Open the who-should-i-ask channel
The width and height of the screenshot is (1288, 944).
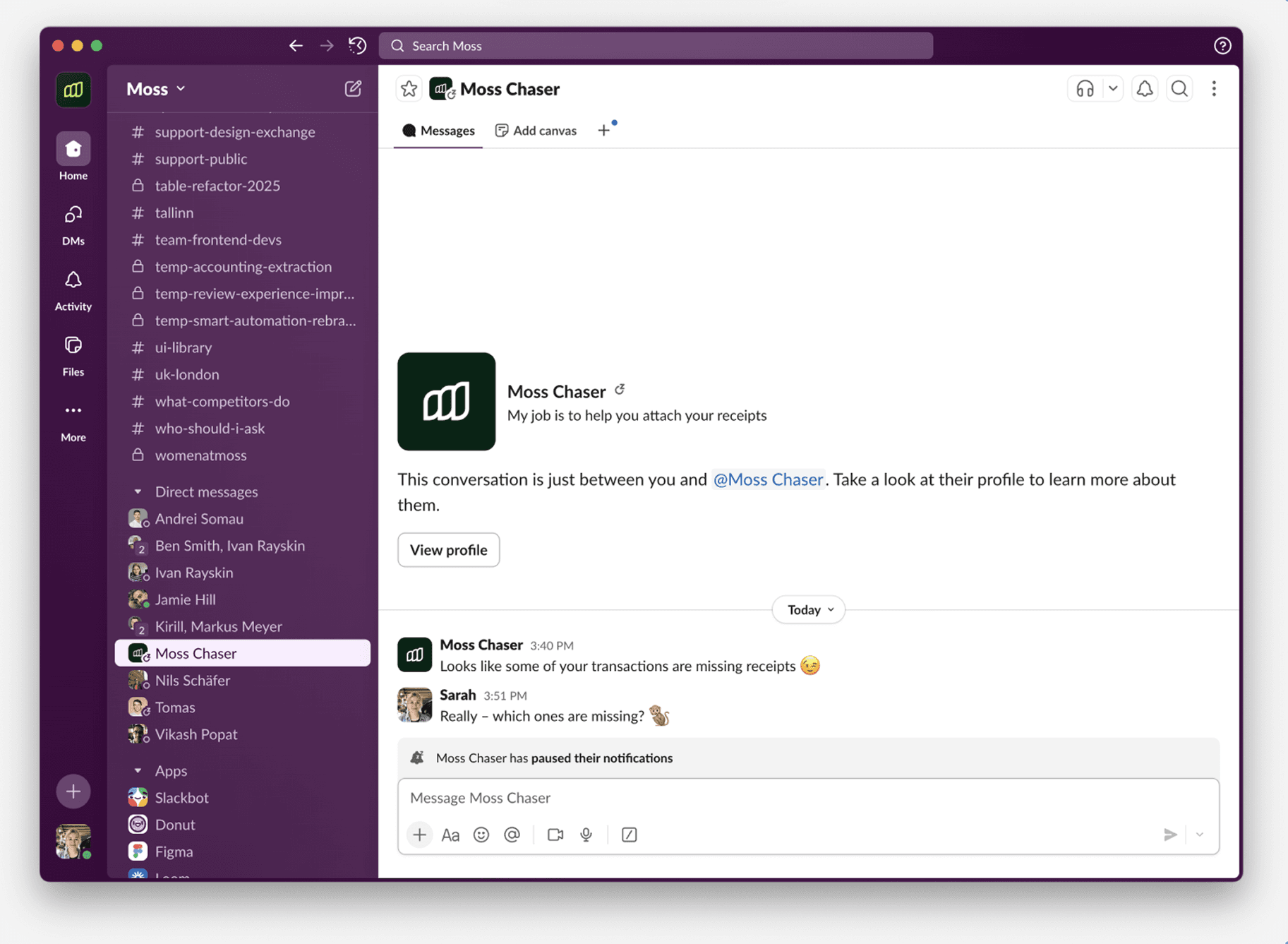coord(242,428)
